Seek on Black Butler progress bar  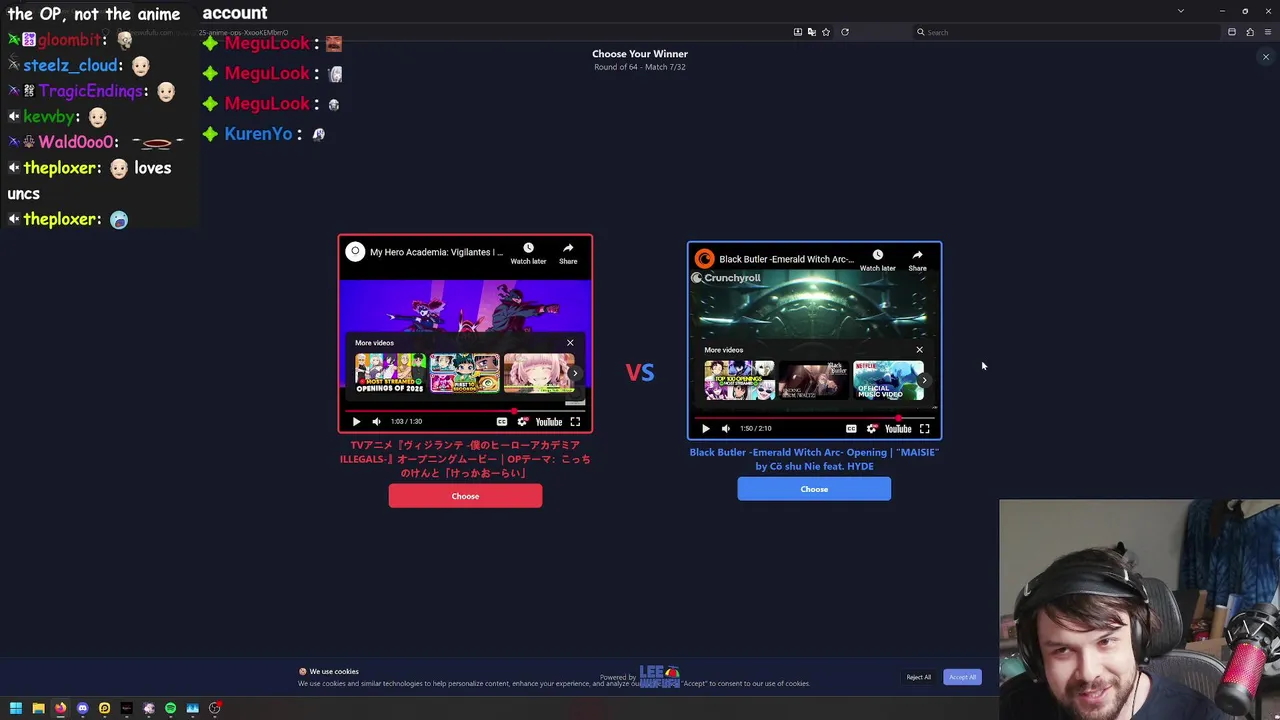pyautogui.click(x=814, y=417)
